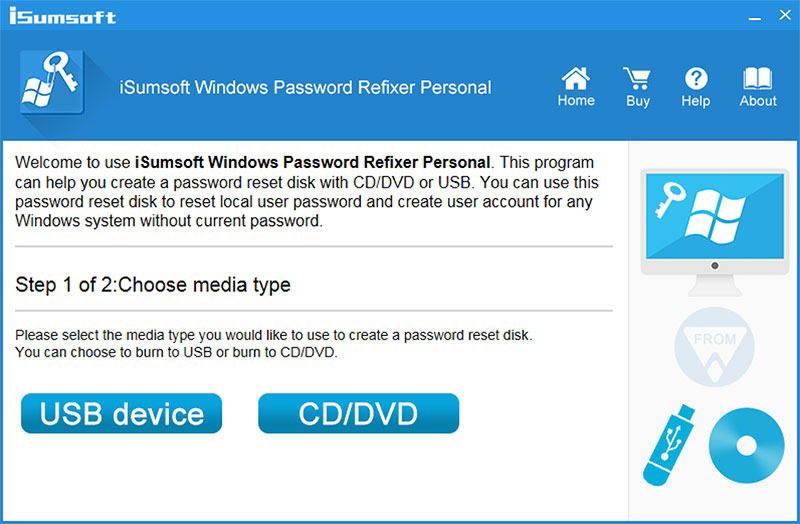Minimize the iSumsoft window
Screen dimensions: 800x524
pos(755,16)
